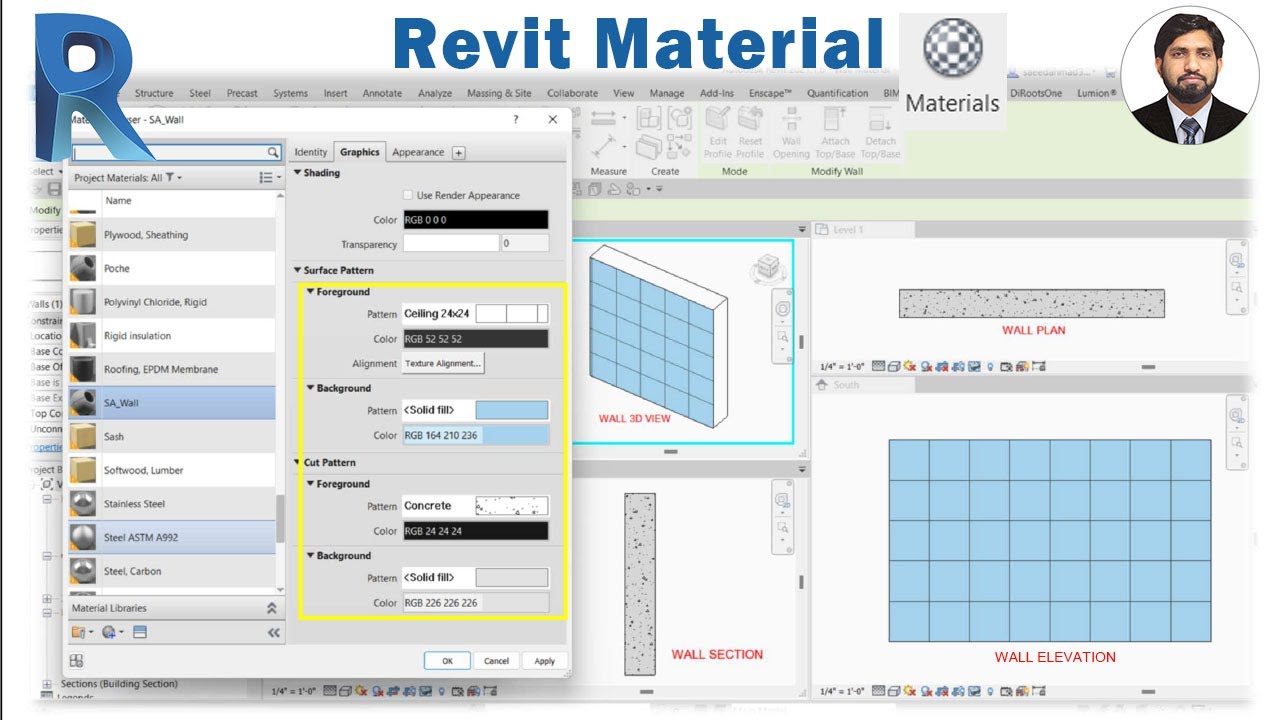This screenshot has height=720, width=1280.
Task: Collapse the Foreground group under Cut Pattern
Action: (x=310, y=484)
